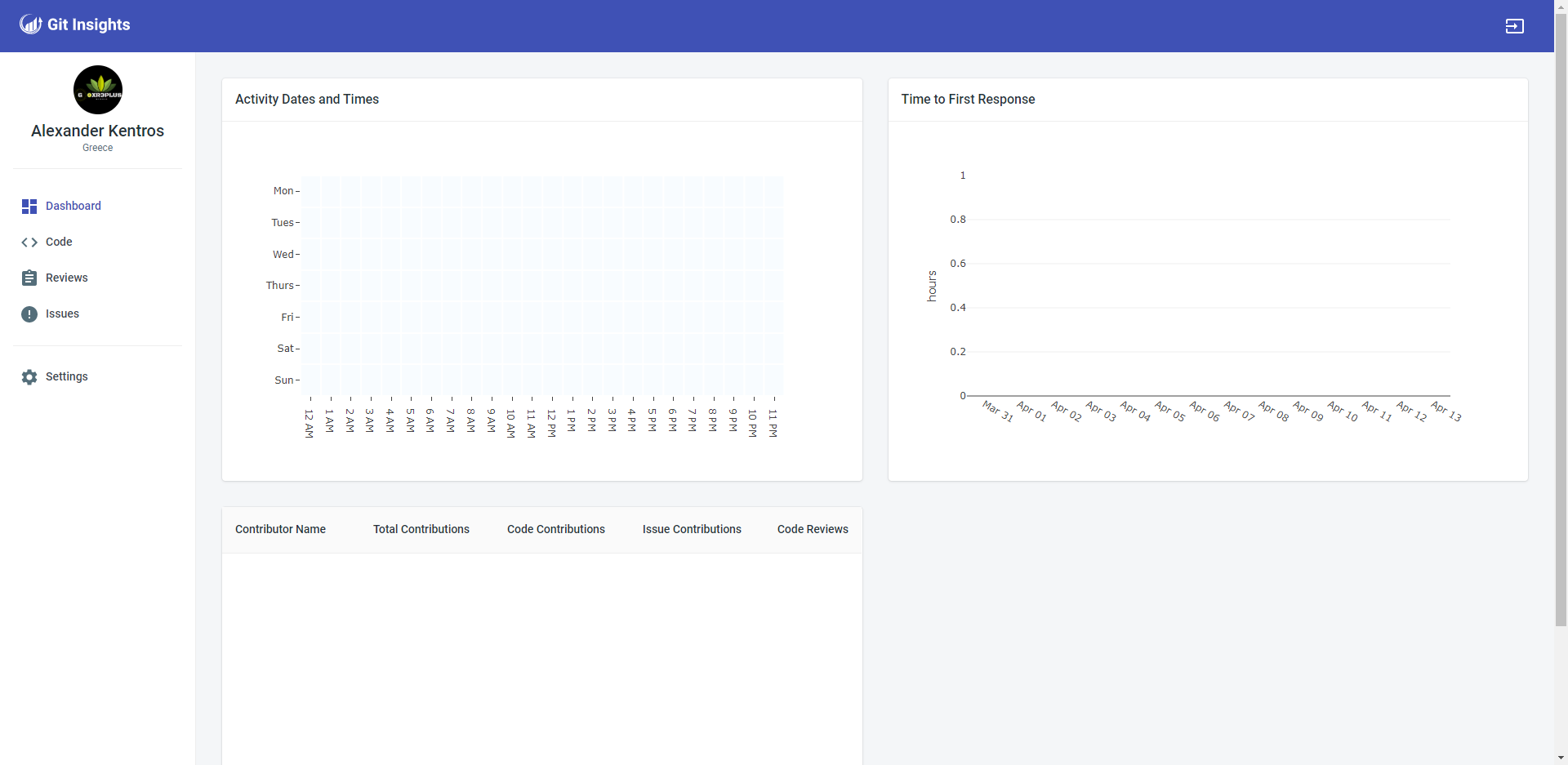Sort by Contributor Name column
Screen dimensions: 1568x765
click(280, 530)
